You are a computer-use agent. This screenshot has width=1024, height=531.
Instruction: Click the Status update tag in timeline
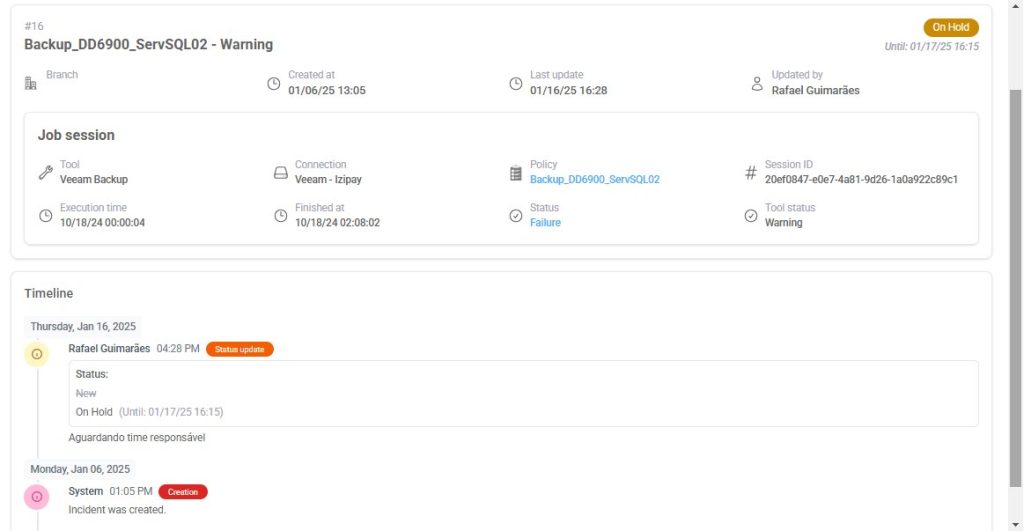click(x=239, y=349)
